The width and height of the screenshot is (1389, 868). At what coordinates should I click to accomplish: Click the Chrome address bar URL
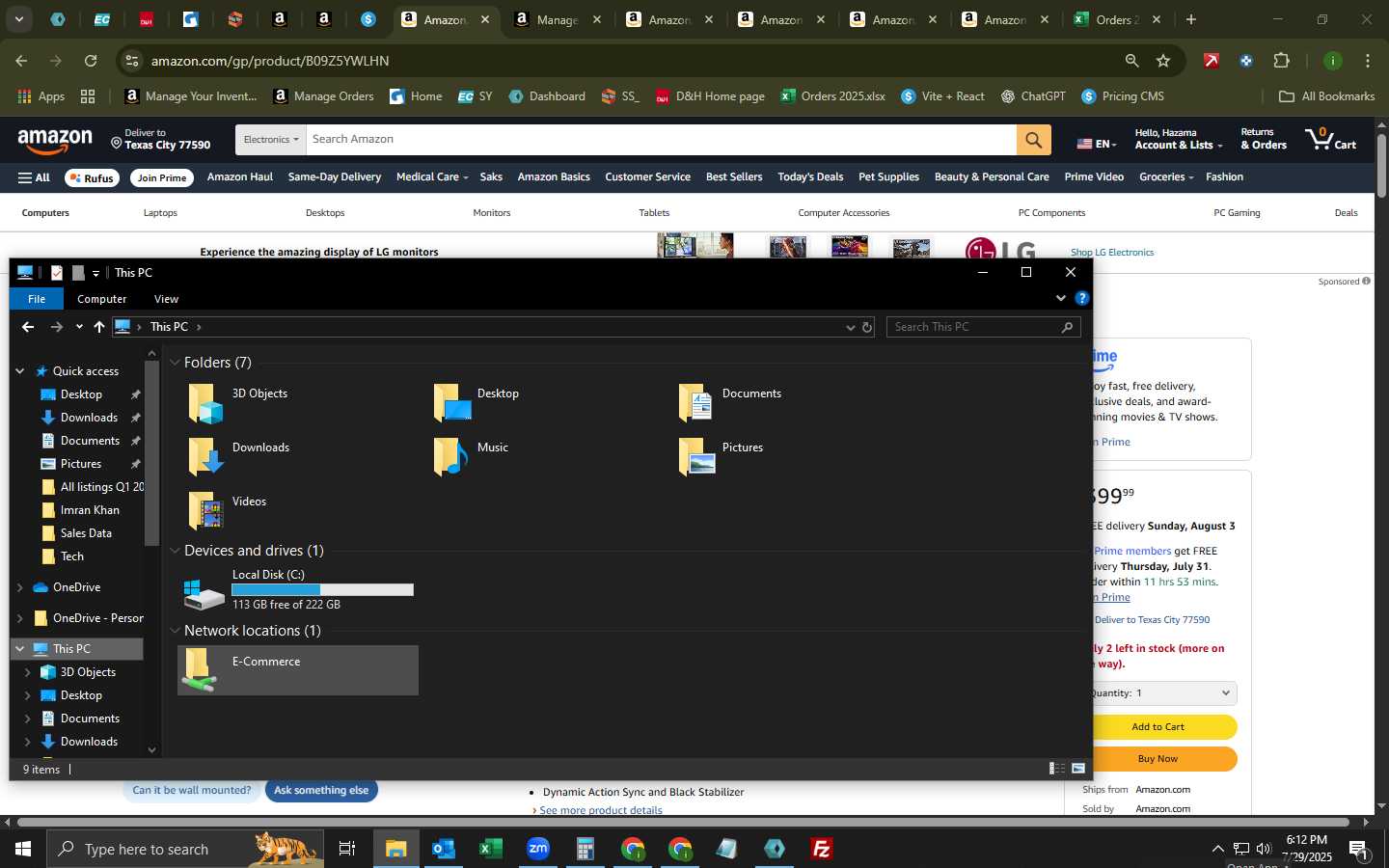point(270,61)
